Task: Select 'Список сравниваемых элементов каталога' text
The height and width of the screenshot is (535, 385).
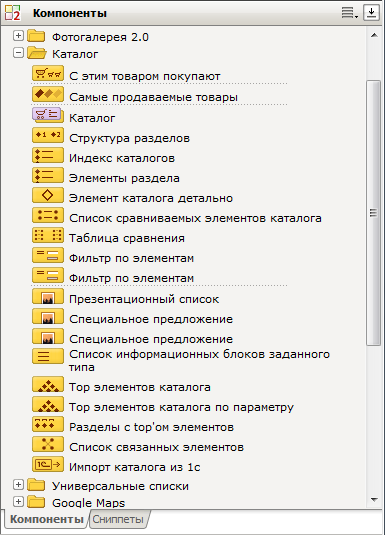Action: tap(195, 218)
